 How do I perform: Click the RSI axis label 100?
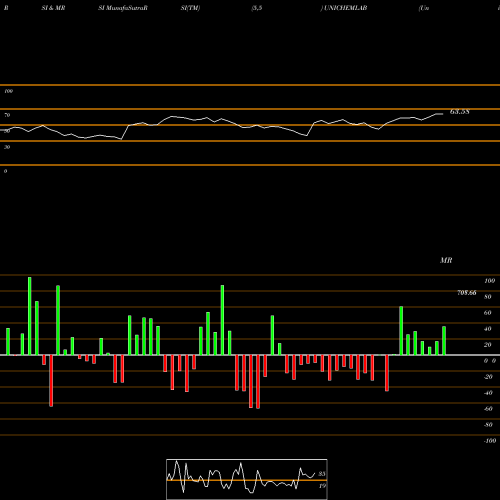[x=8, y=91]
